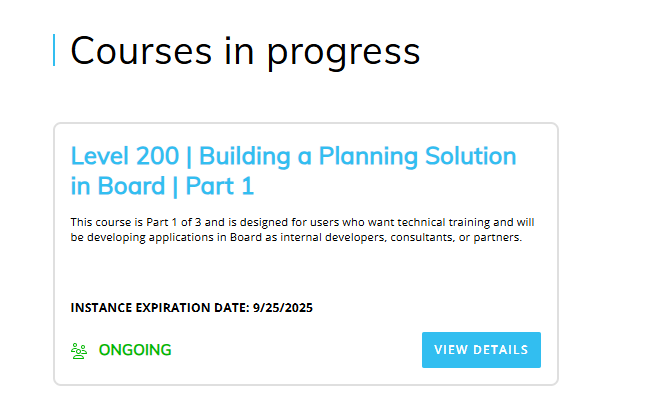Open details with VIEW DETAILS button
The height and width of the screenshot is (403, 662).
[481, 350]
